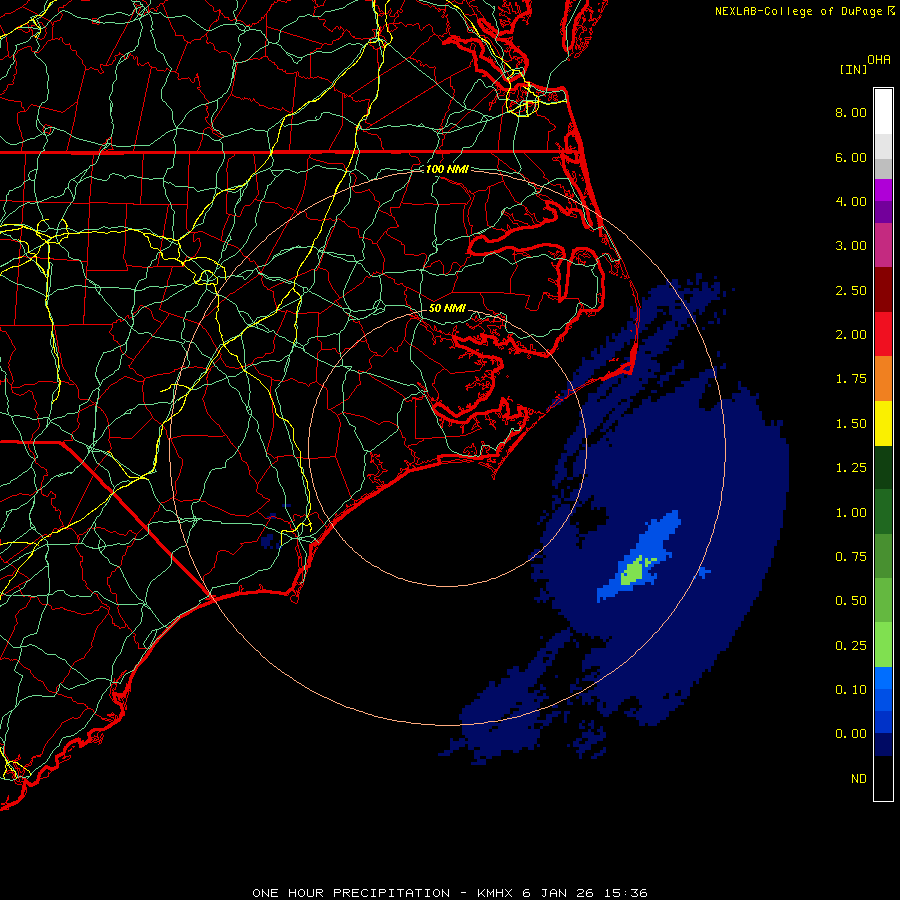Click the 6.00 legend value
The width and height of the screenshot is (900, 900).
[x=851, y=157]
